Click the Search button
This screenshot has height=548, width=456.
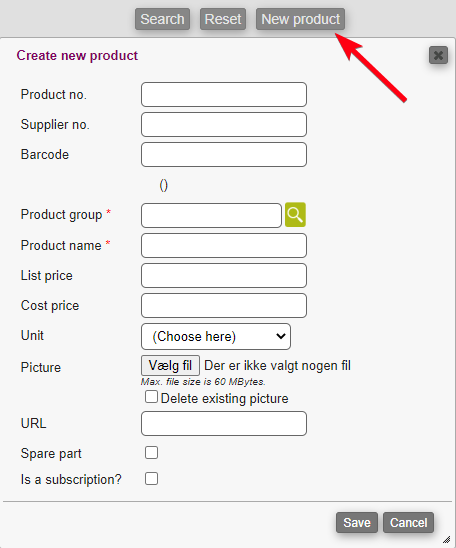coord(162,19)
